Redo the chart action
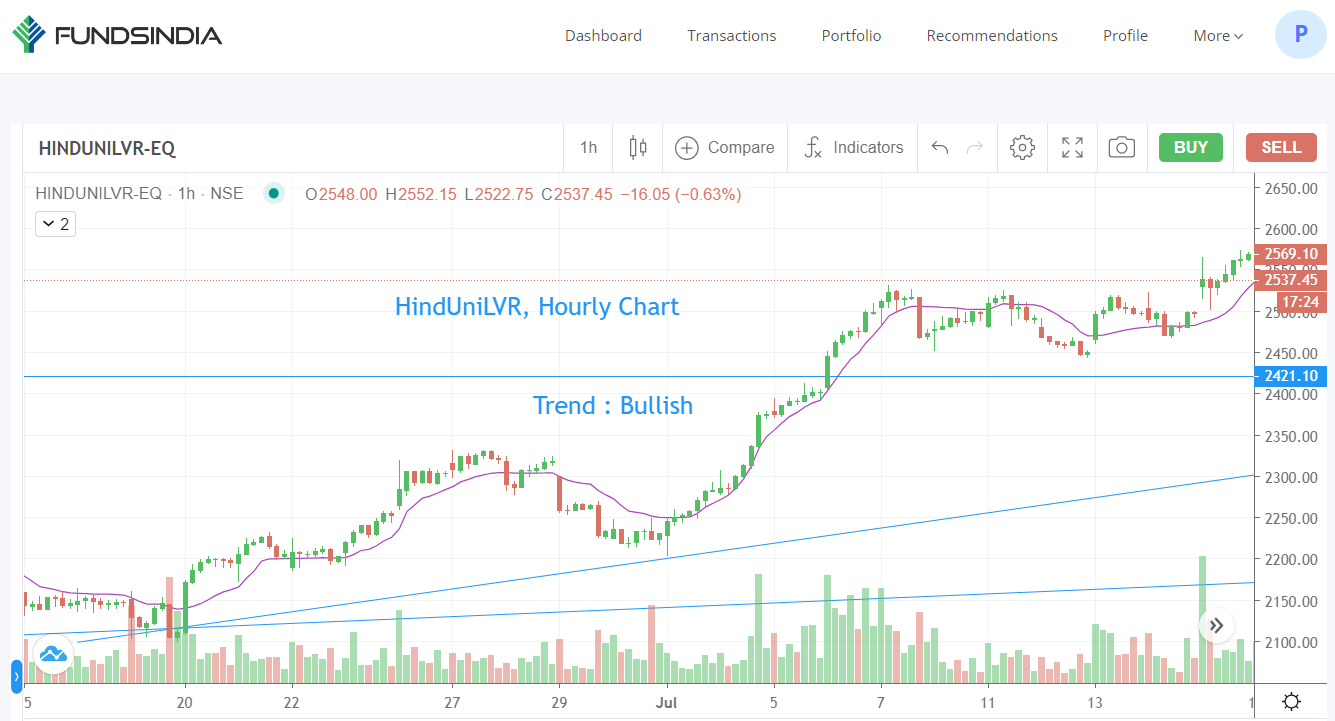Screen dimensions: 1335x721 pos(974,148)
